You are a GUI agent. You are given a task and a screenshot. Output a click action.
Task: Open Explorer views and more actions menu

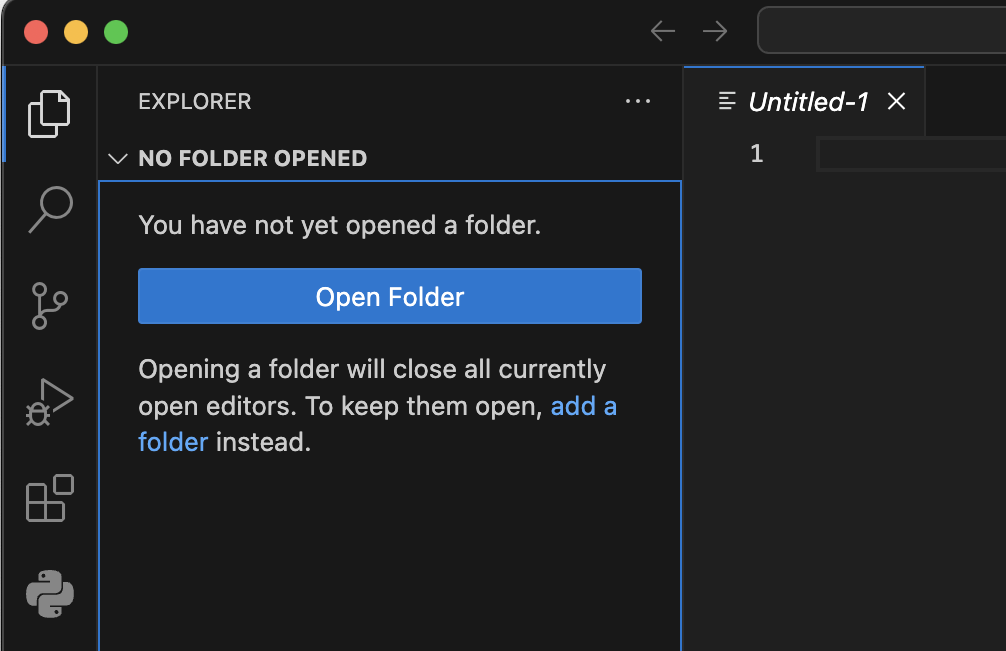[x=638, y=101]
